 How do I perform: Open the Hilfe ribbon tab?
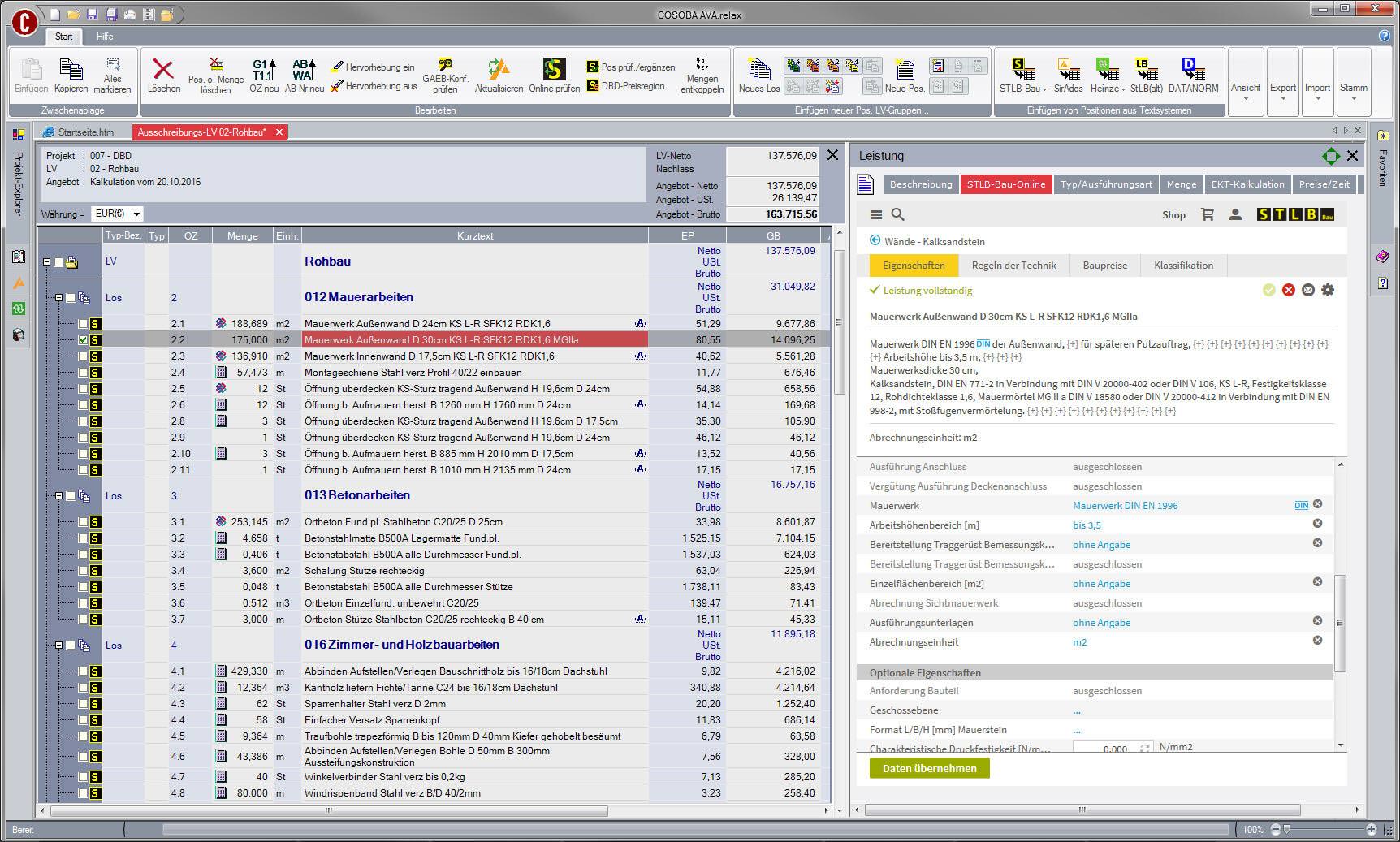tap(105, 37)
